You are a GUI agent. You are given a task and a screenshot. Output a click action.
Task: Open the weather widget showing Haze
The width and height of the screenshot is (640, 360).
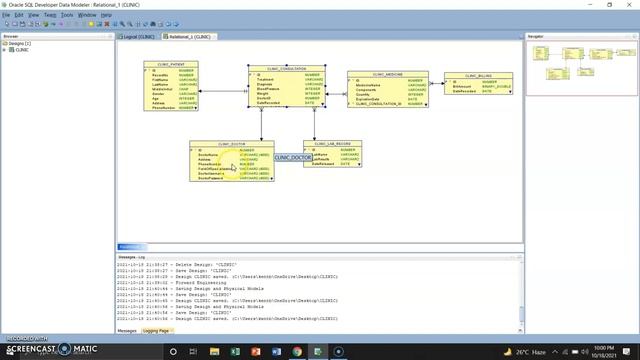(525, 352)
